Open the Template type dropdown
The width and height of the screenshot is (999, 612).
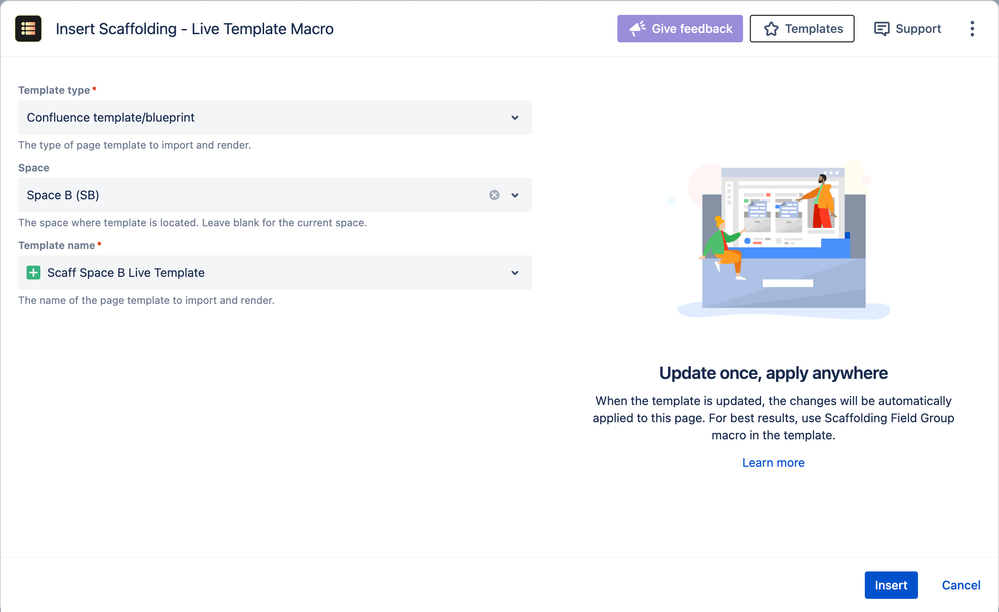[x=275, y=117]
